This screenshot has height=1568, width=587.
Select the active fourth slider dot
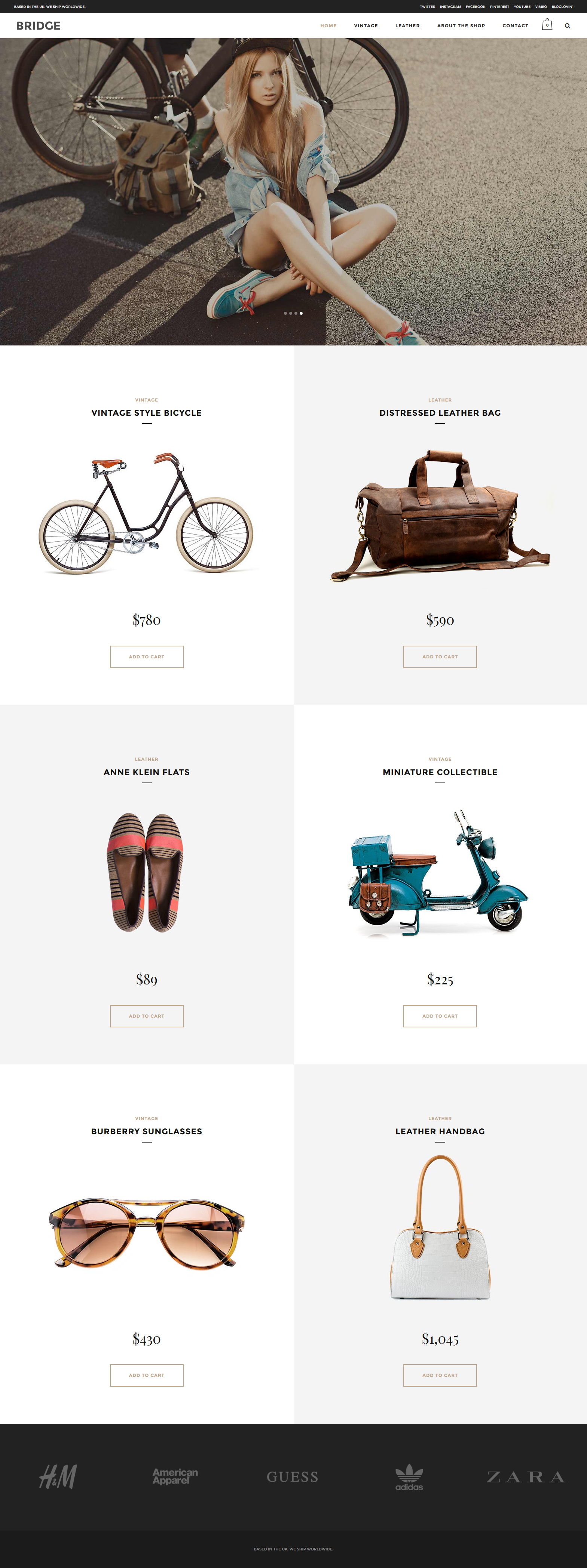pos(301,313)
